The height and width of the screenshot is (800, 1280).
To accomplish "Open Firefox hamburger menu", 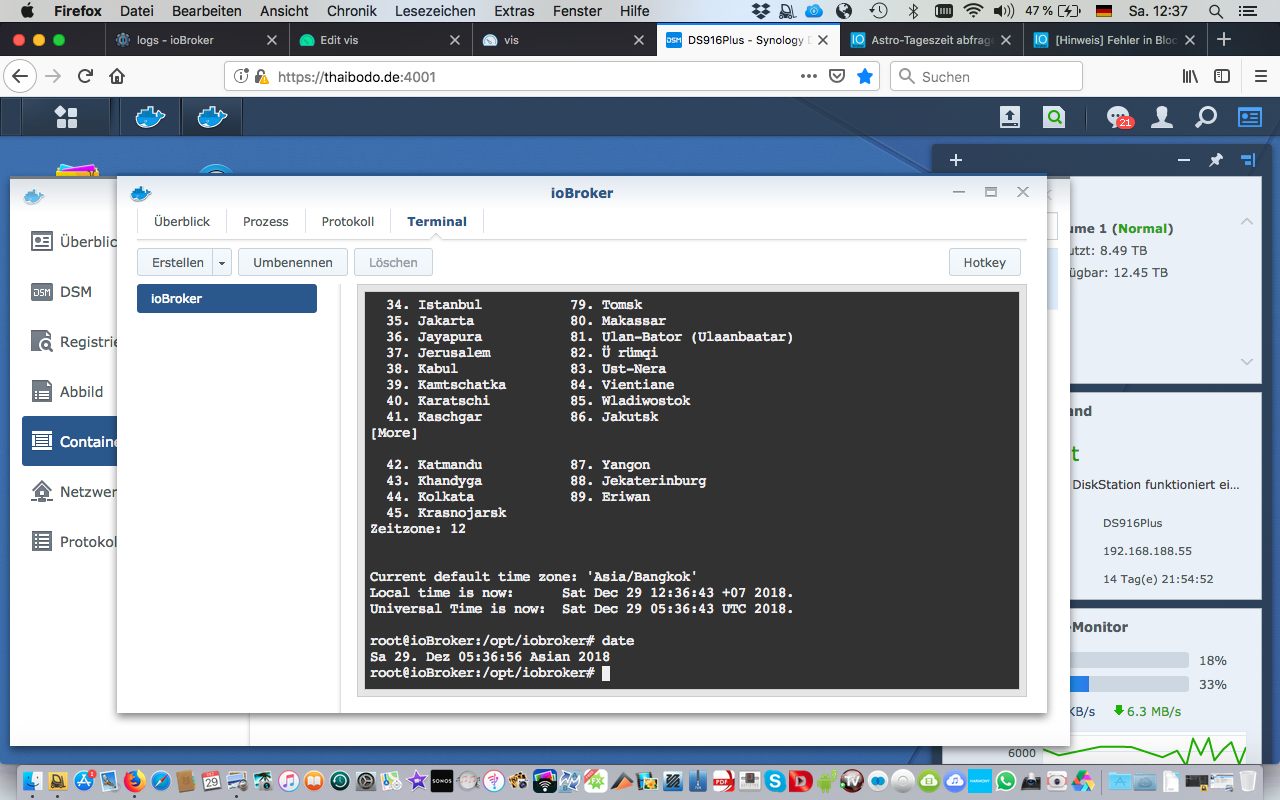I will click(1260, 76).
